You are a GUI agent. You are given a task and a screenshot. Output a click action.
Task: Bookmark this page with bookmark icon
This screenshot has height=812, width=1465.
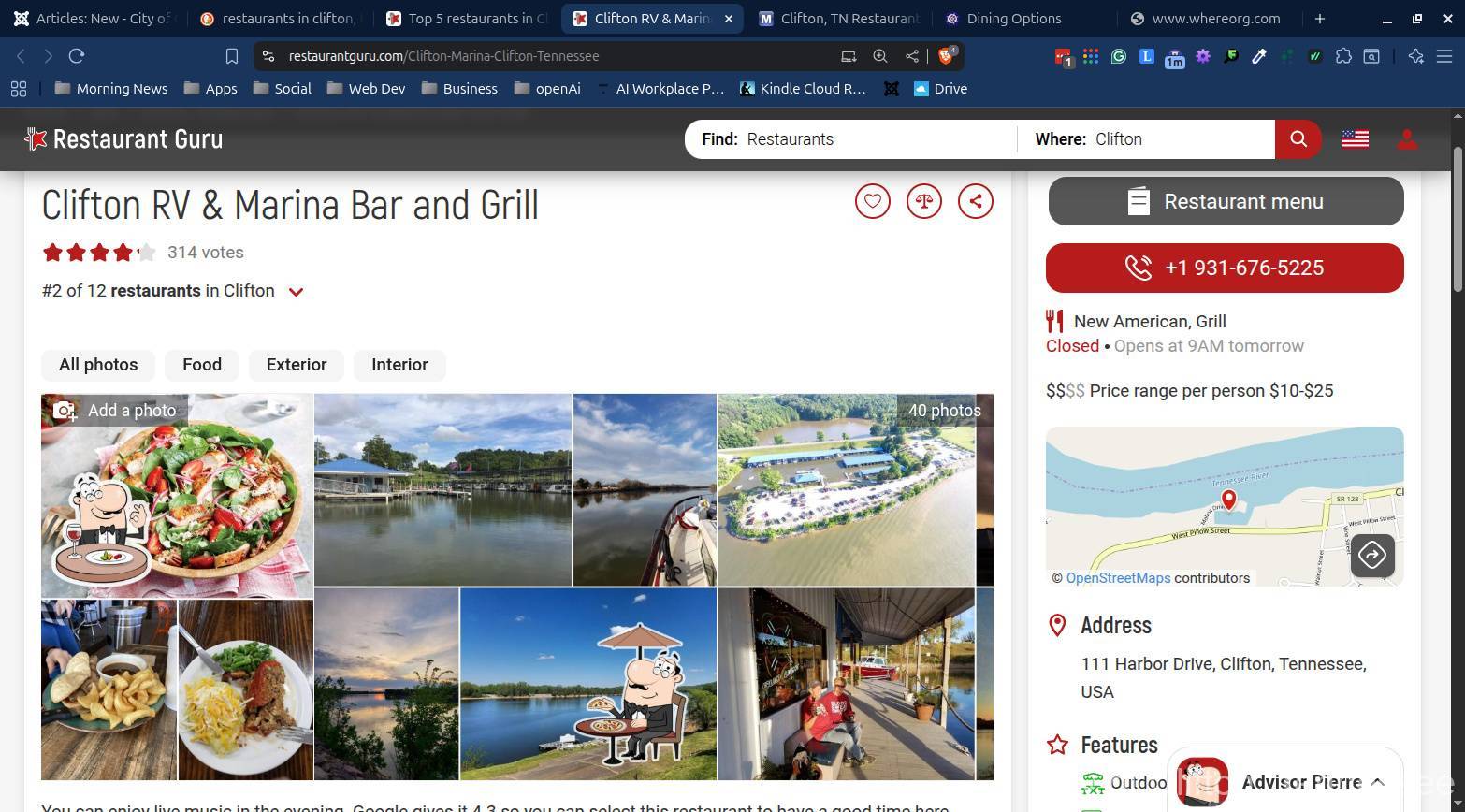pyautogui.click(x=232, y=56)
